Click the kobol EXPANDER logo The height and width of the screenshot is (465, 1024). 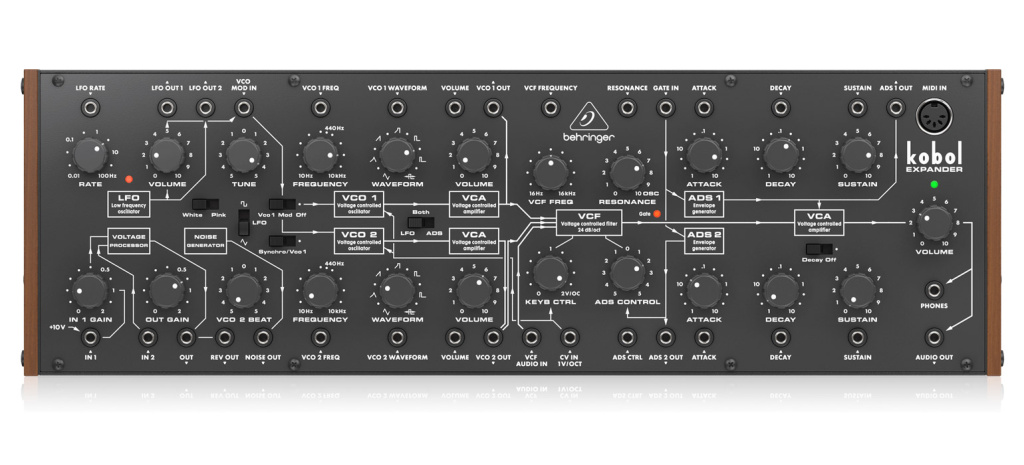click(935, 159)
